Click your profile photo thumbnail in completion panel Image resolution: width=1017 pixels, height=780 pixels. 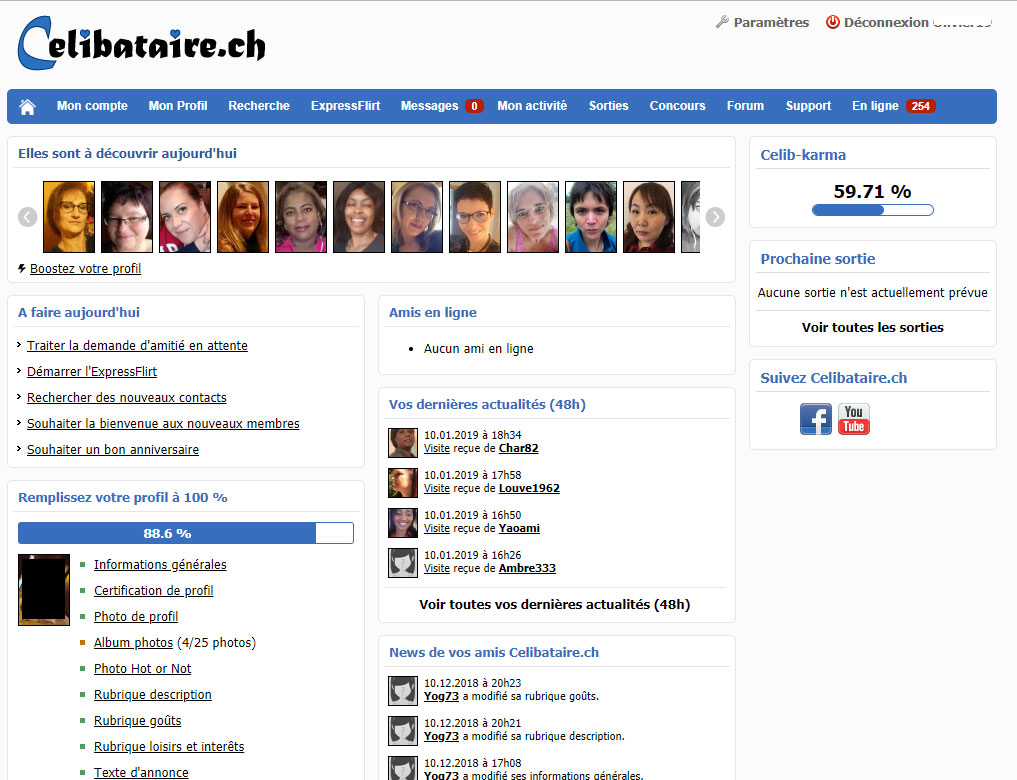tap(43, 590)
